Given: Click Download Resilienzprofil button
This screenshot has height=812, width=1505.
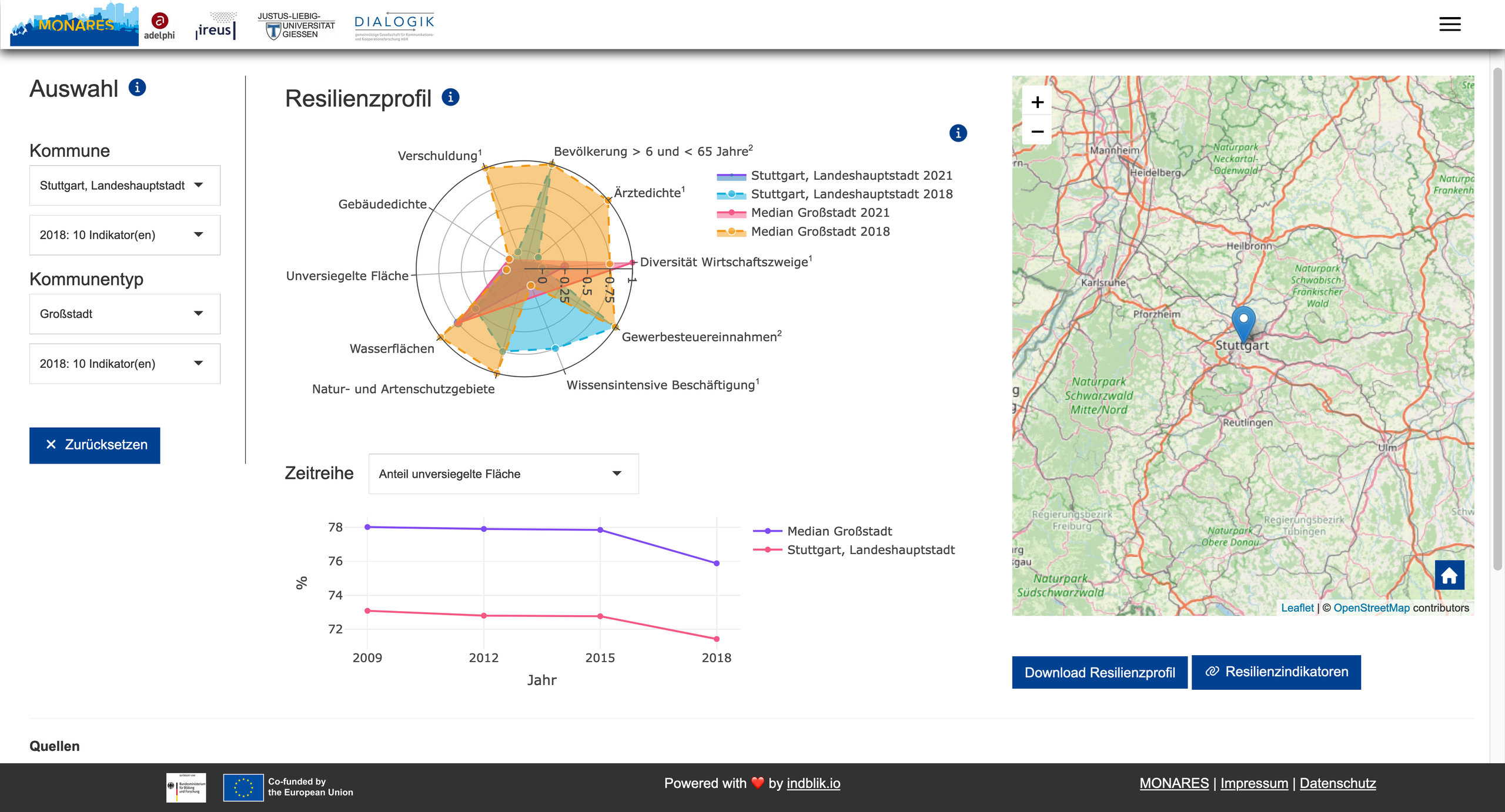Looking at the screenshot, I should (x=1099, y=673).
